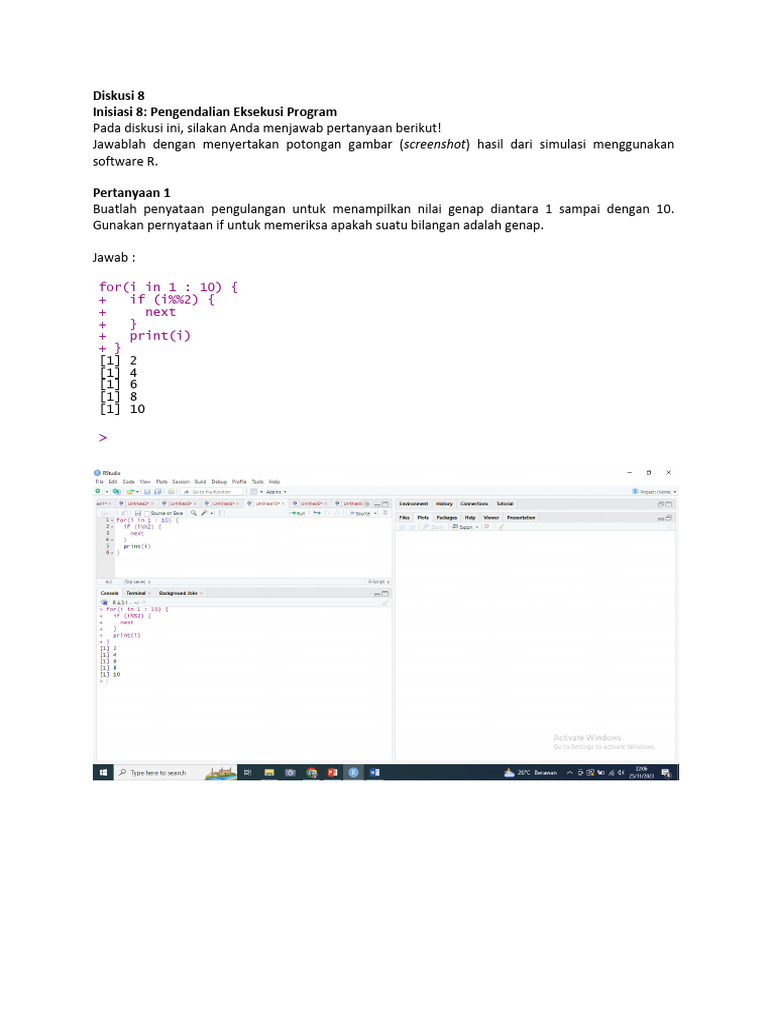Click the RStudio taskbar icon
The image size is (768, 1024).
point(353,773)
